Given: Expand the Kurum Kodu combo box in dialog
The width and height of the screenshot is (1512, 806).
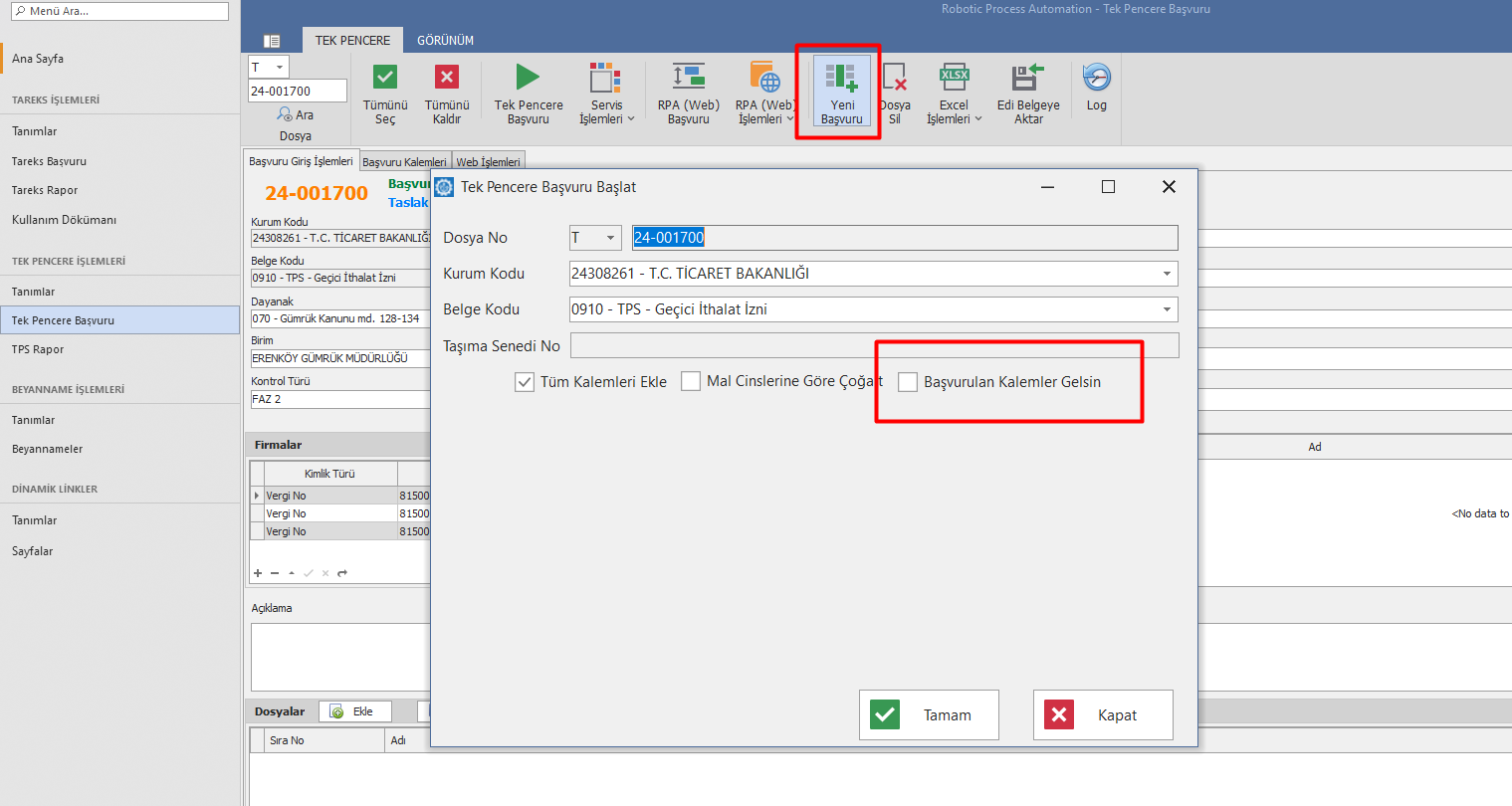Looking at the screenshot, I should pos(1167,274).
